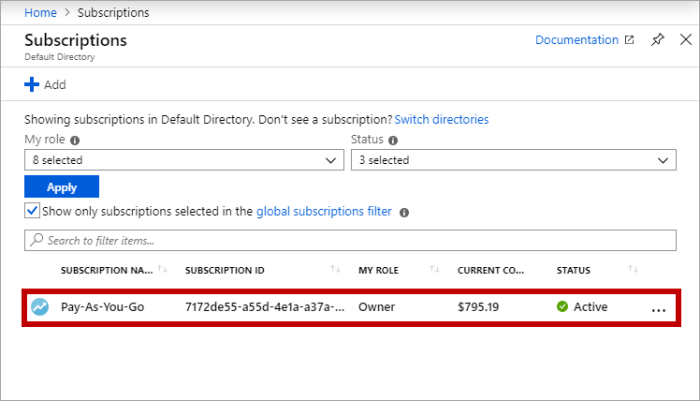
Task: Go to Home in the breadcrumb
Action: pos(40,13)
